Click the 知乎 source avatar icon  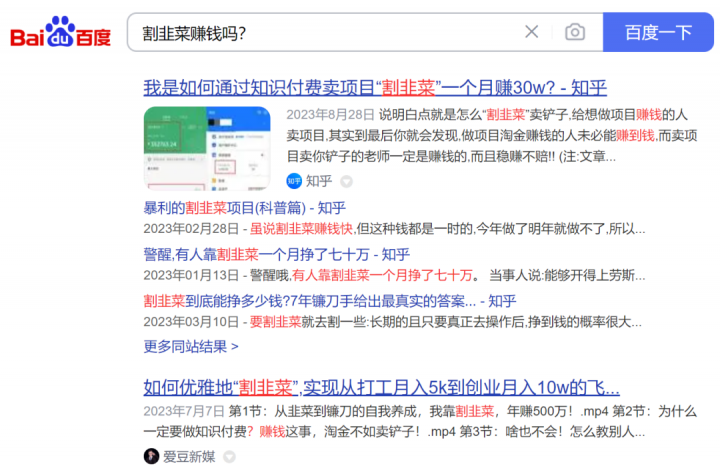click(294, 181)
